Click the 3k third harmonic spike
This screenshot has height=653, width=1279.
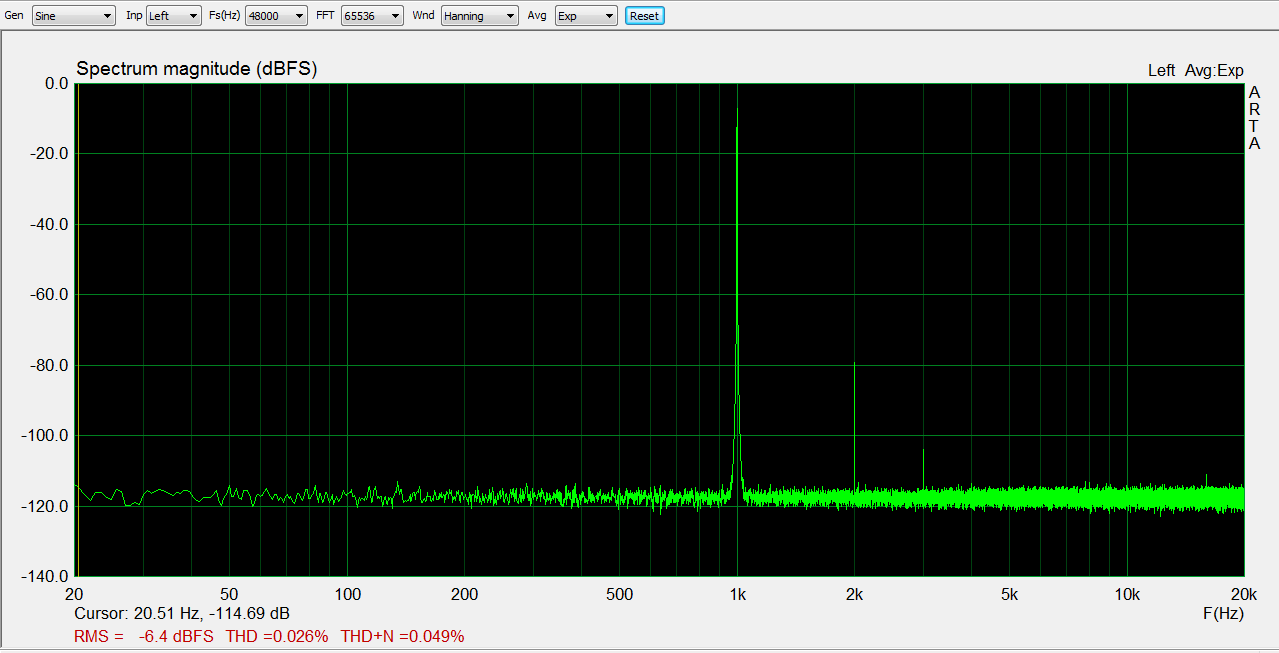923,470
